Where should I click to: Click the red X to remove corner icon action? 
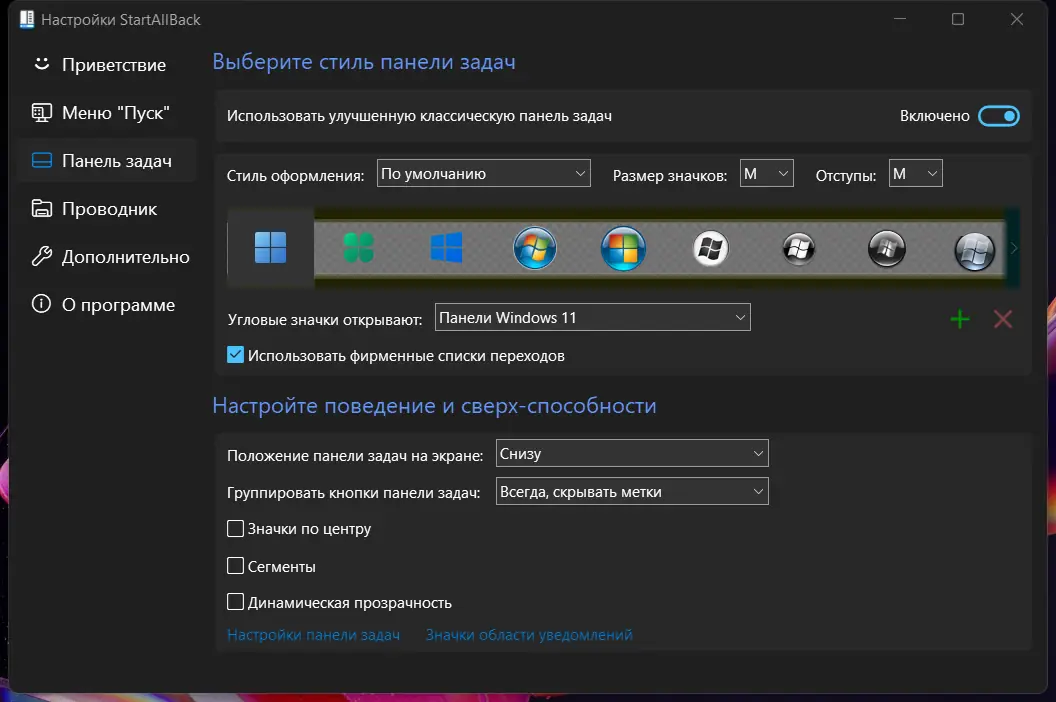1002,319
